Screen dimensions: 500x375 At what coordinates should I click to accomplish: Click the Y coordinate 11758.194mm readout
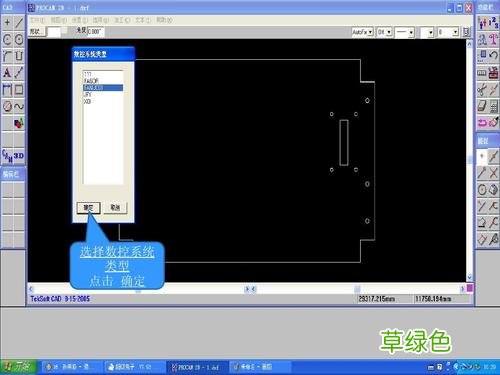point(433,299)
